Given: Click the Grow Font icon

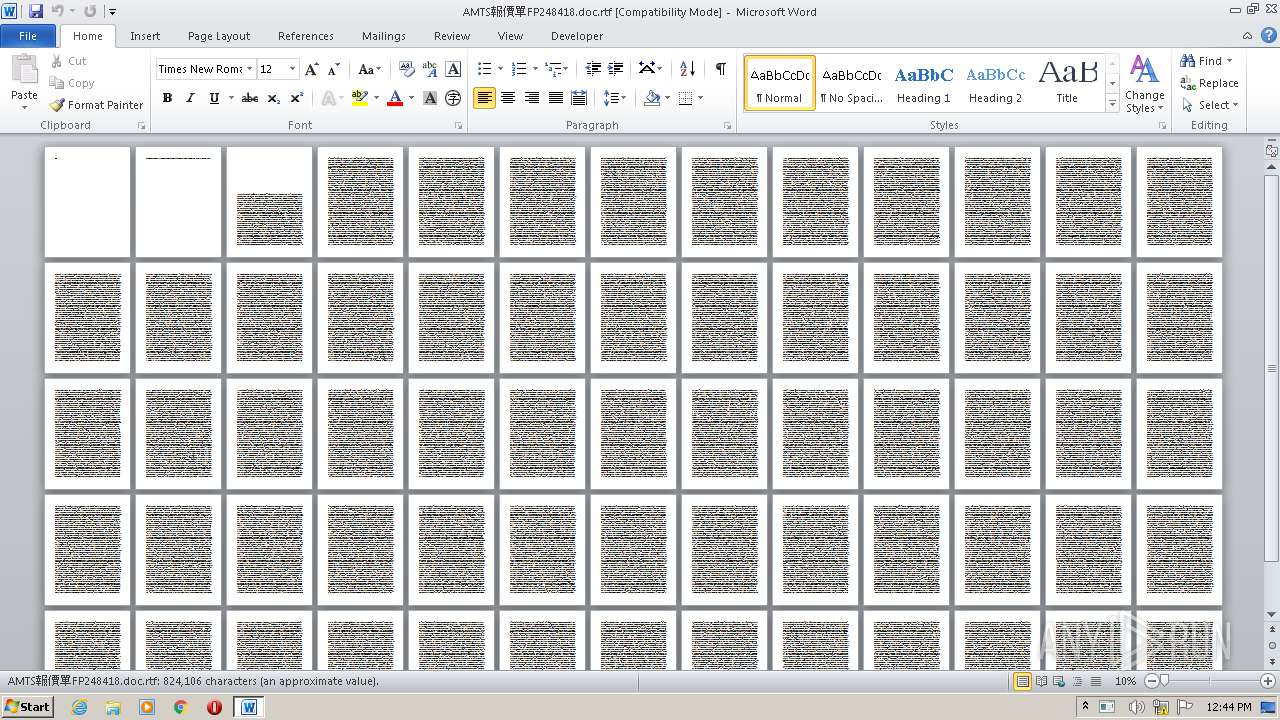Looking at the screenshot, I should tap(312, 69).
